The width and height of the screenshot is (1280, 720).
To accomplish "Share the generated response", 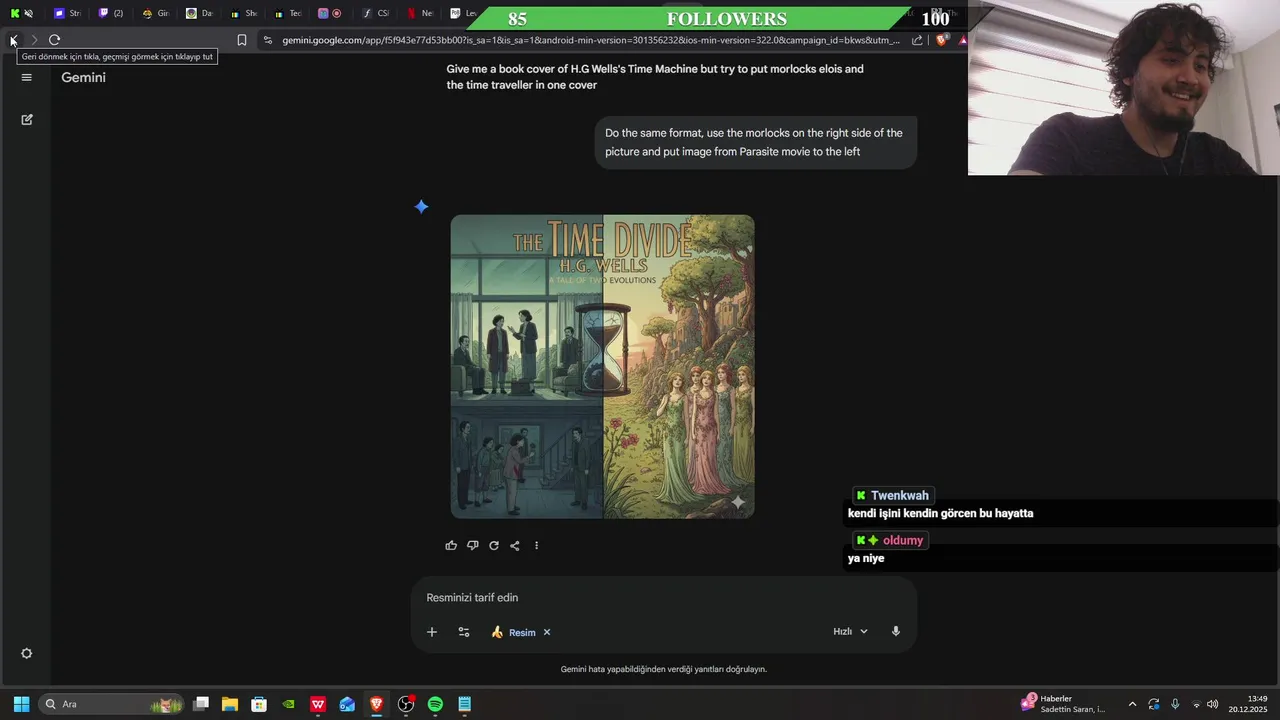I will pos(515,545).
